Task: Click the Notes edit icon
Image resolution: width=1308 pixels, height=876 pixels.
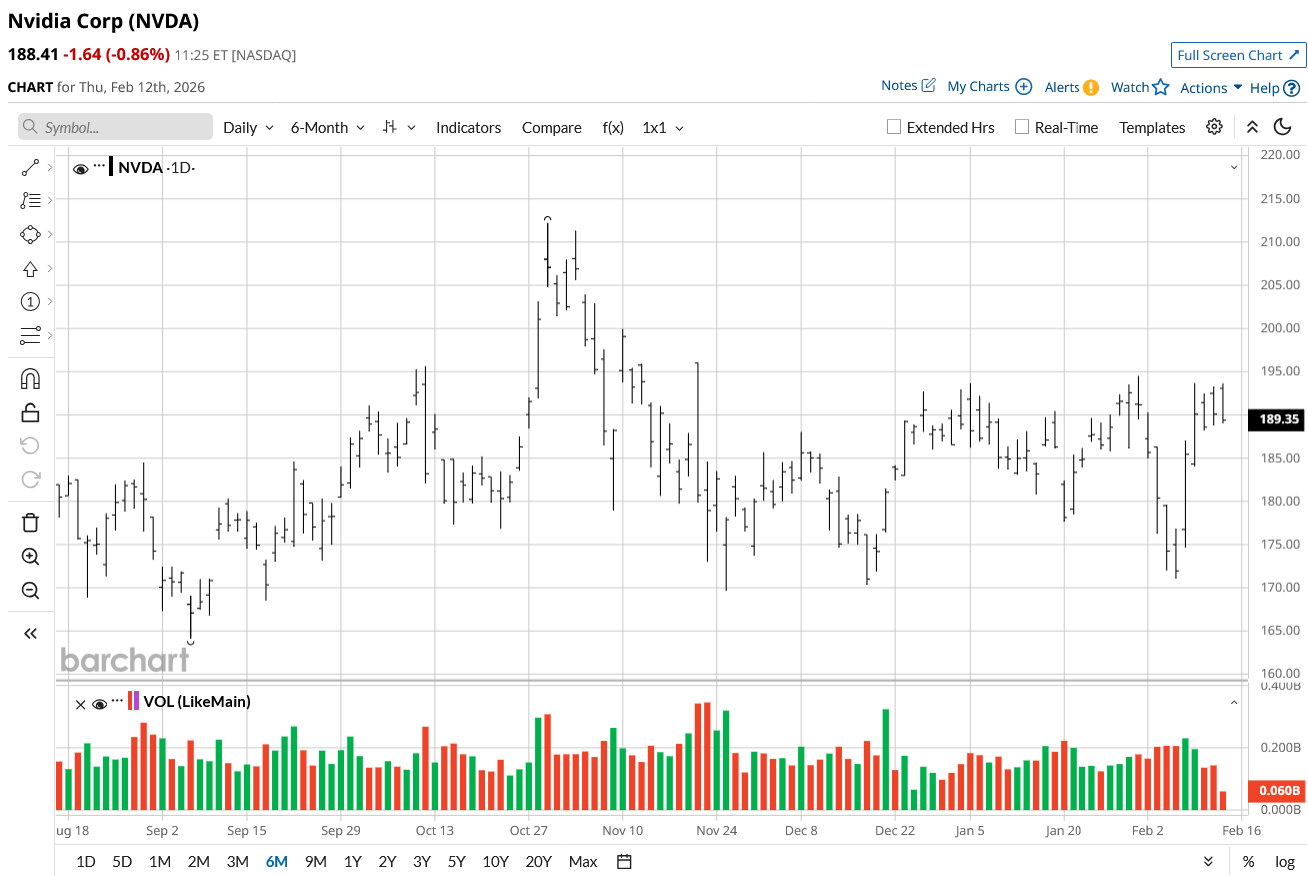Action: (x=928, y=86)
